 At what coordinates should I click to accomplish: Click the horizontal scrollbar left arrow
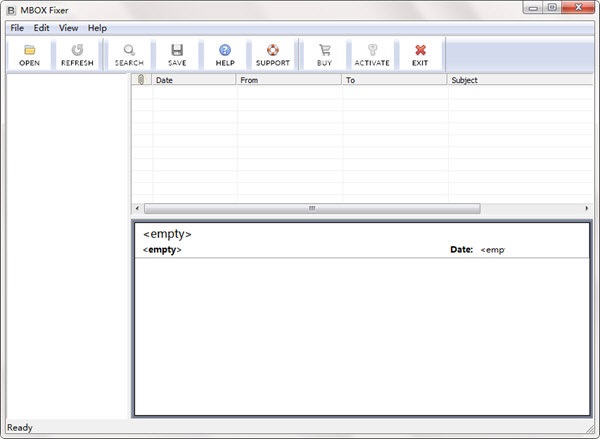[137, 209]
